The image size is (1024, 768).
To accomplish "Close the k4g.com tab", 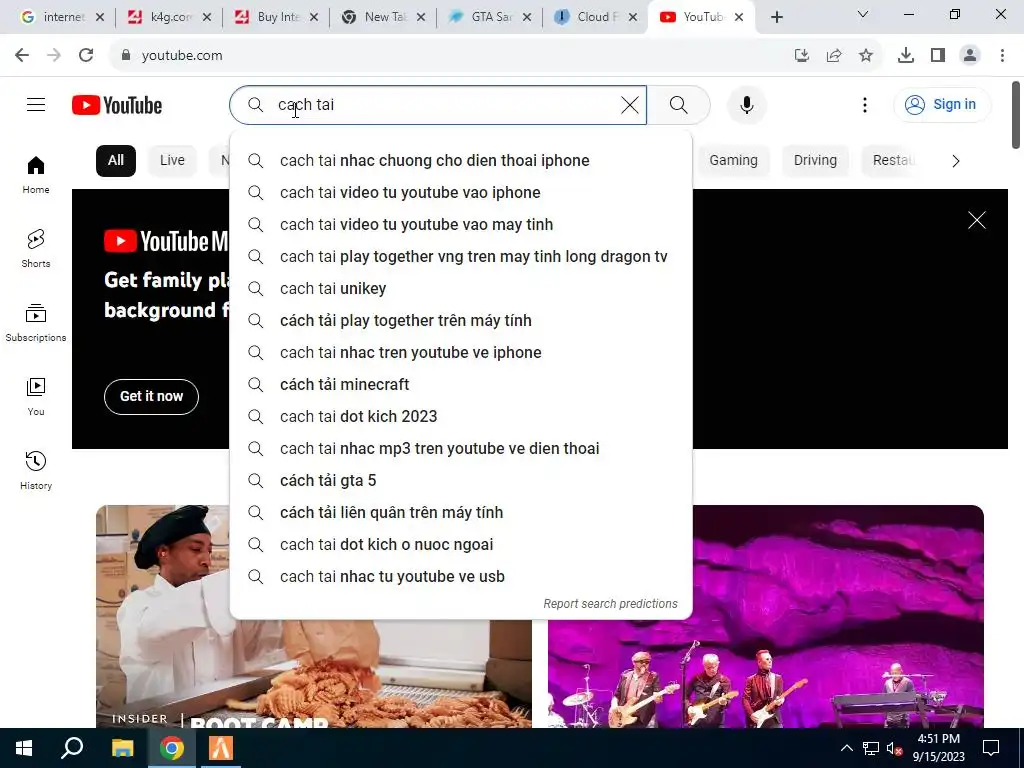I will (206, 17).
